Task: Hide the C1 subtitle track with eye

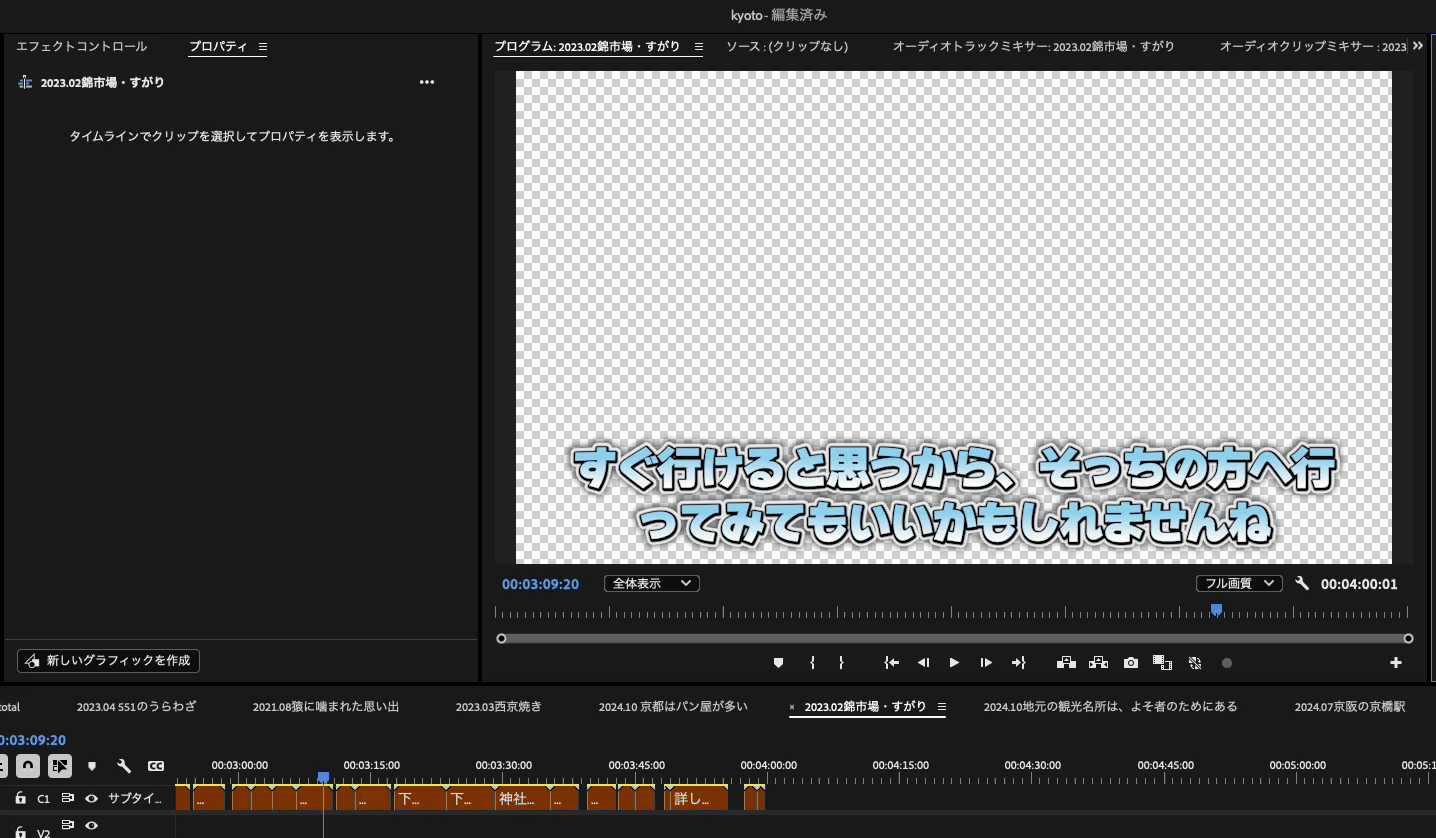Action: pyautogui.click(x=91, y=798)
